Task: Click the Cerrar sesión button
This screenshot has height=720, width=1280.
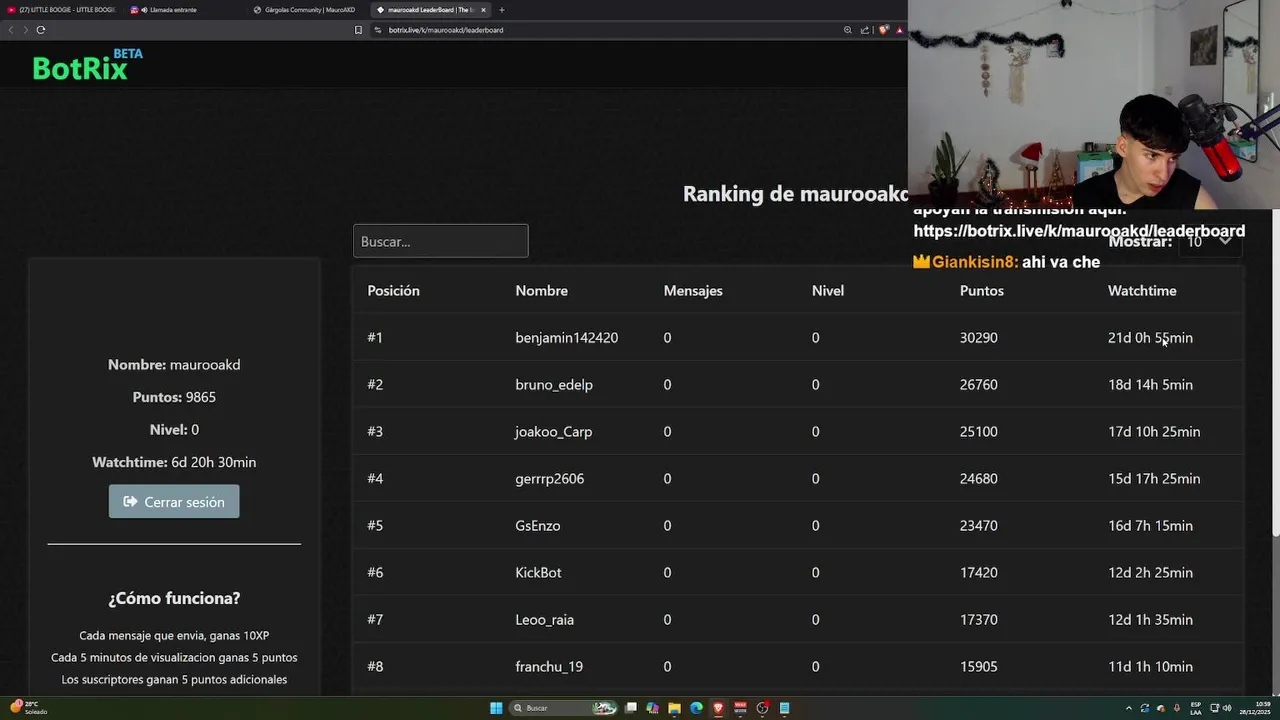Action: (174, 502)
